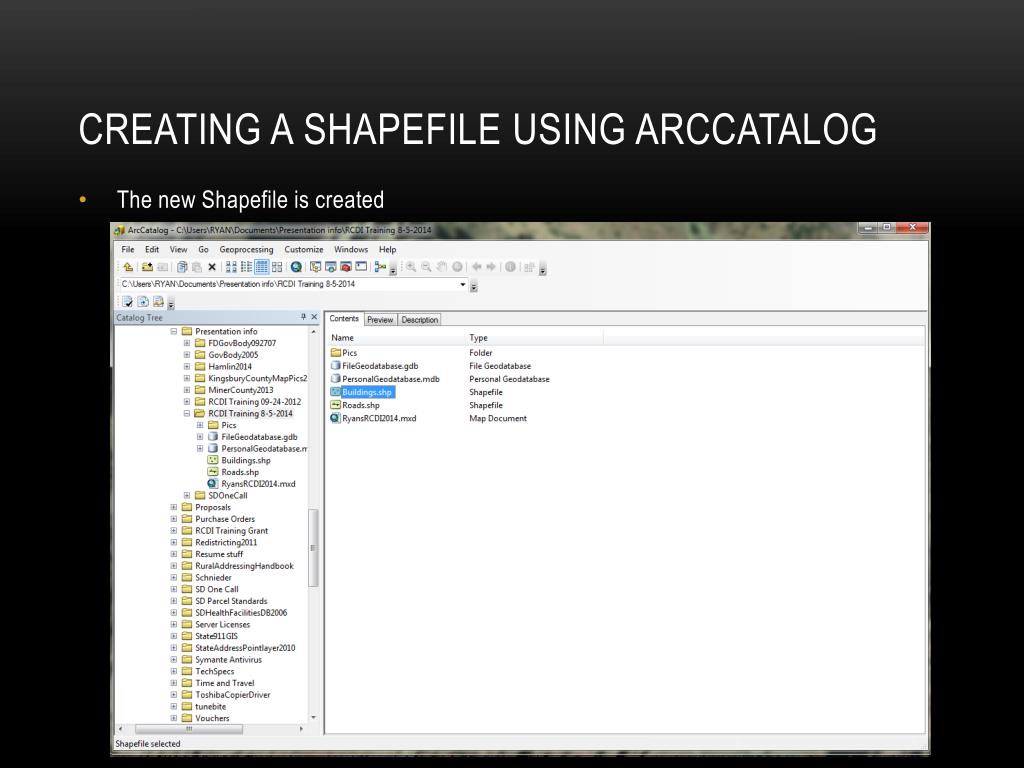
Task: Select the TechSpecs folder
Action: click(214, 671)
